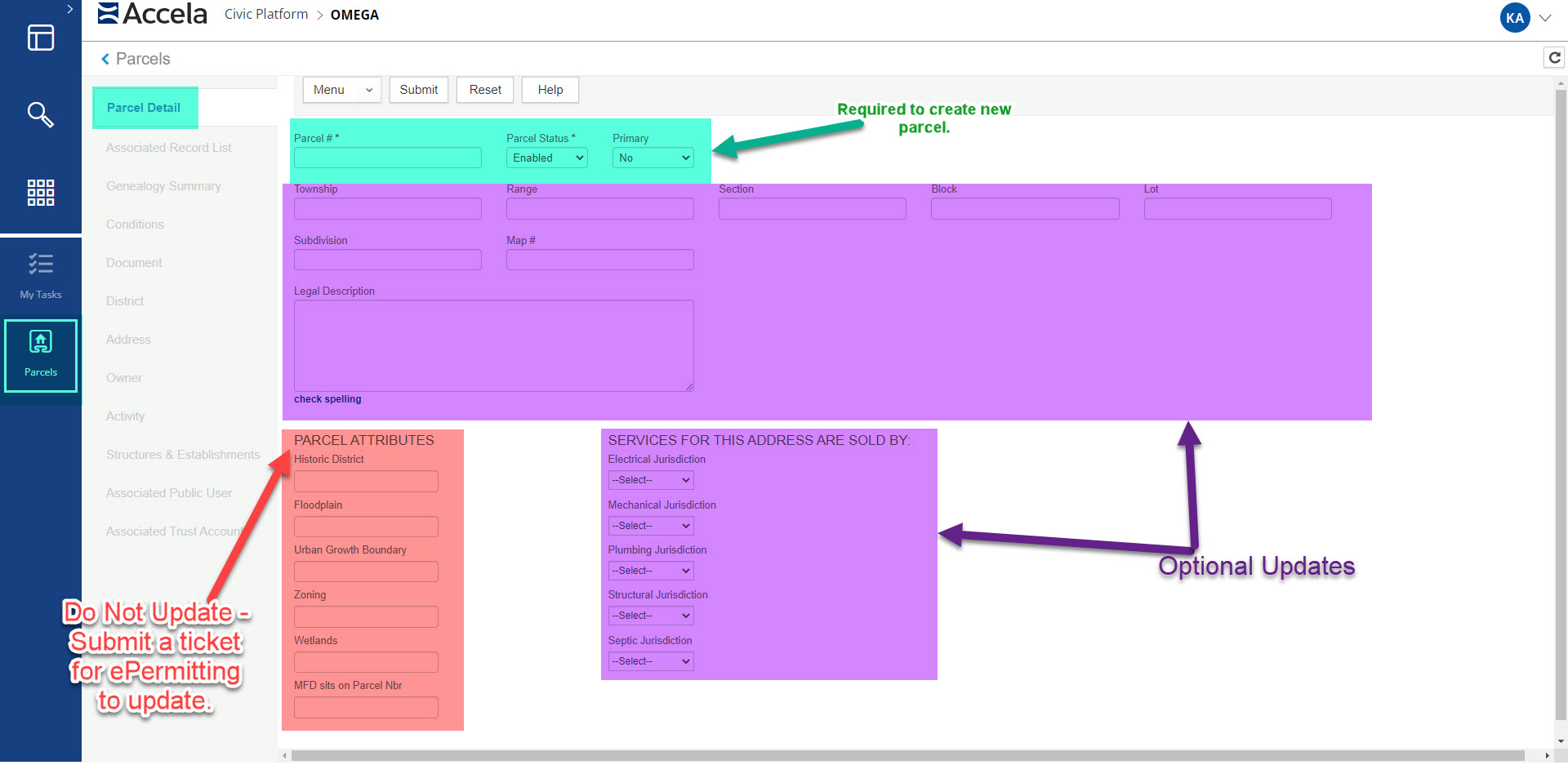The image size is (1568, 765).
Task: Expand the Electrical Jurisdiction select box
Action: (x=650, y=480)
